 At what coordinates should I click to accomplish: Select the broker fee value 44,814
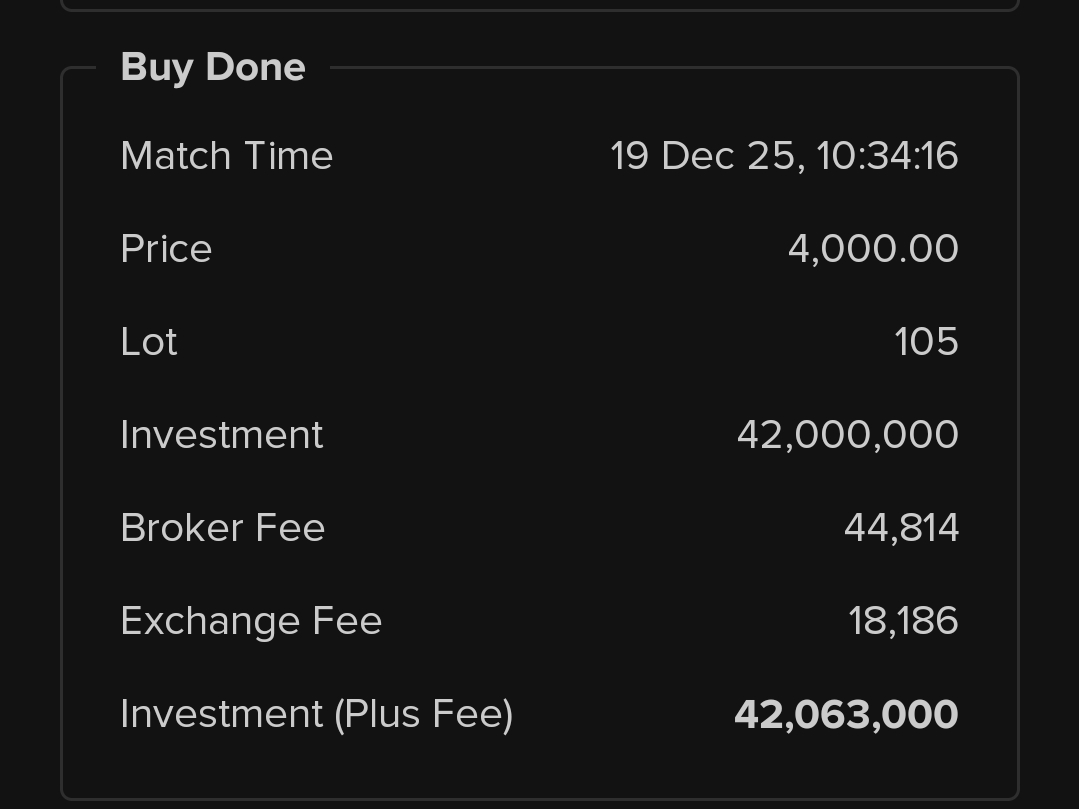(x=901, y=528)
